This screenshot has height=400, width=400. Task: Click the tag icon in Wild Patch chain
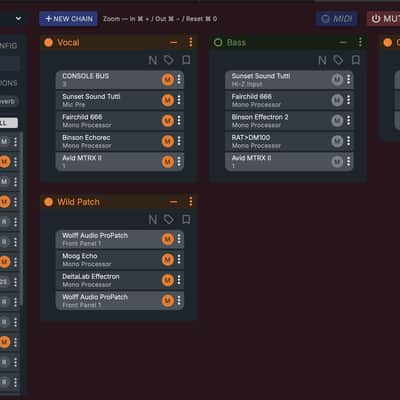[x=169, y=219]
